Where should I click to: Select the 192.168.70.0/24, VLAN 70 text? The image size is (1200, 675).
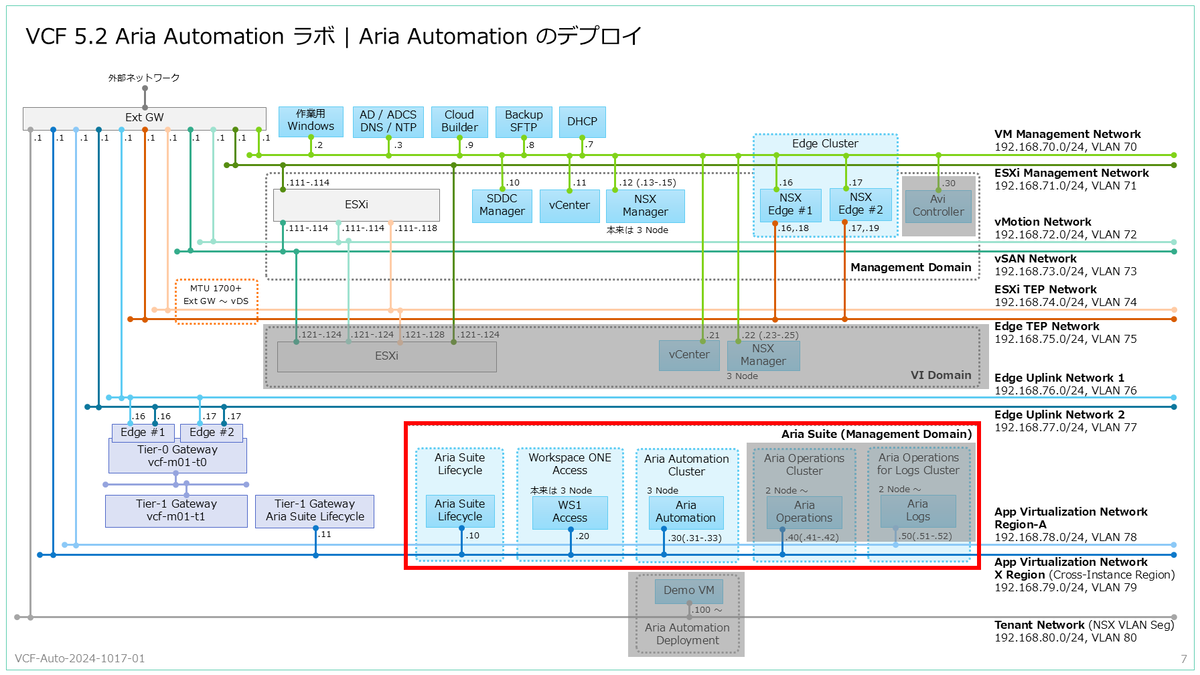pyautogui.click(x=1066, y=147)
